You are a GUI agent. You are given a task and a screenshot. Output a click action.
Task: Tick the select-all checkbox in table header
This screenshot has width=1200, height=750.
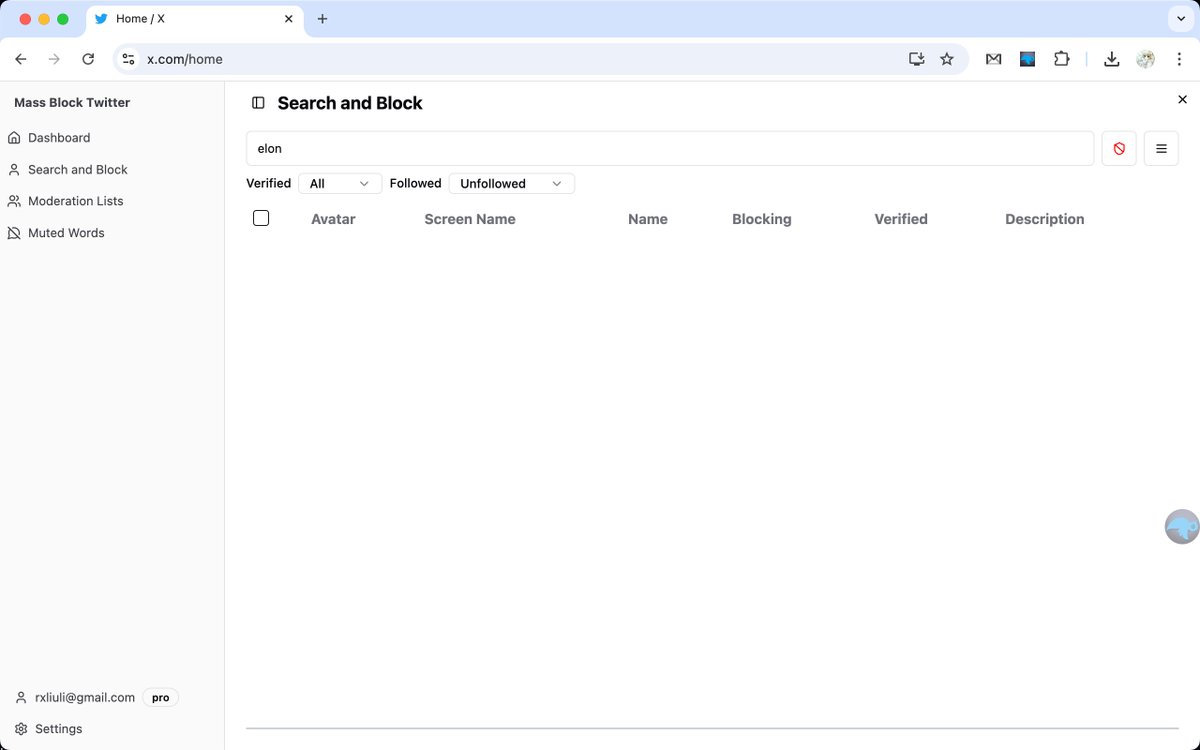261,218
